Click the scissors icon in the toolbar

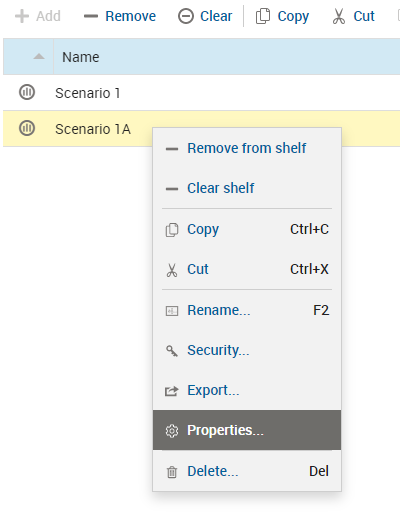coord(339,16)
